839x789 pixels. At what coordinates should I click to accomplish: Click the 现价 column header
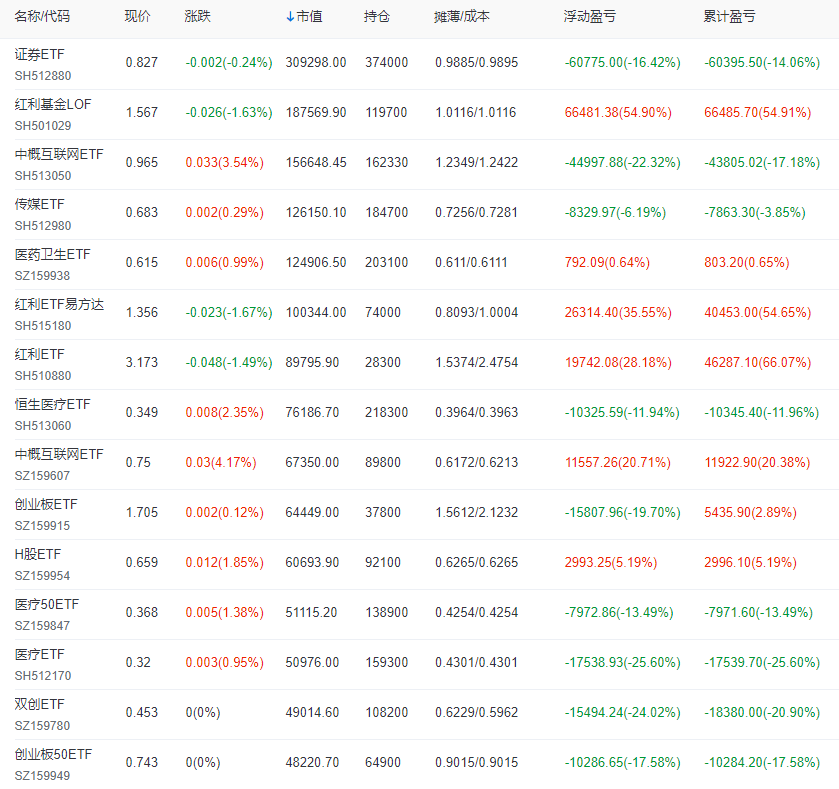coord(138,17)
